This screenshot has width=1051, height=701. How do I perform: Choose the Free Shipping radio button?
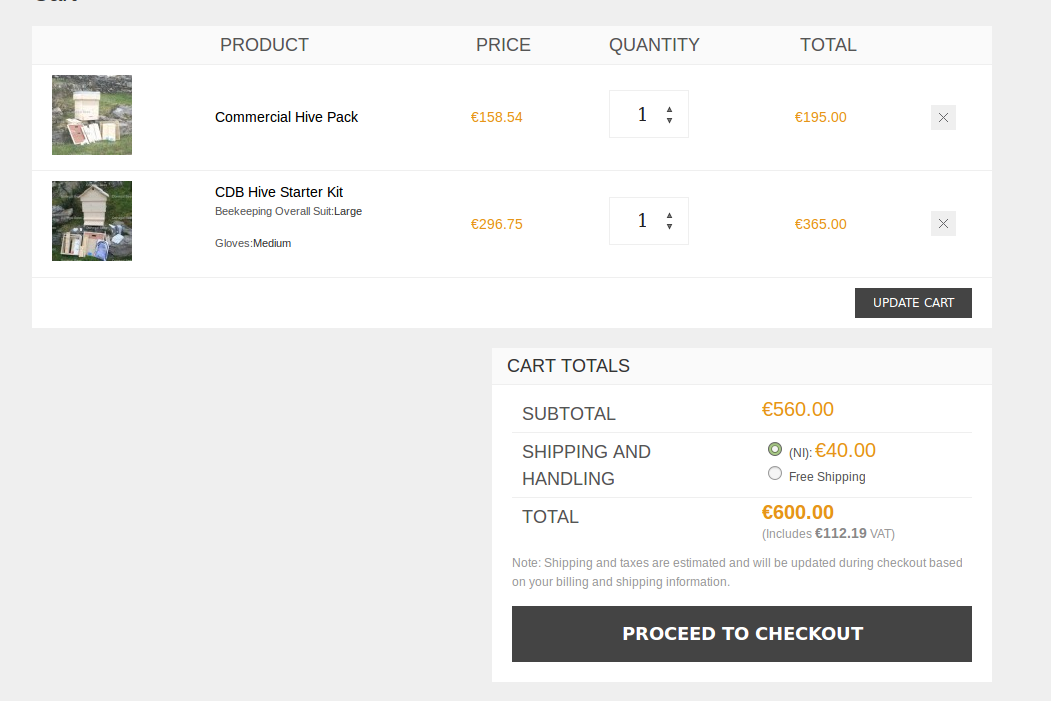775,474
